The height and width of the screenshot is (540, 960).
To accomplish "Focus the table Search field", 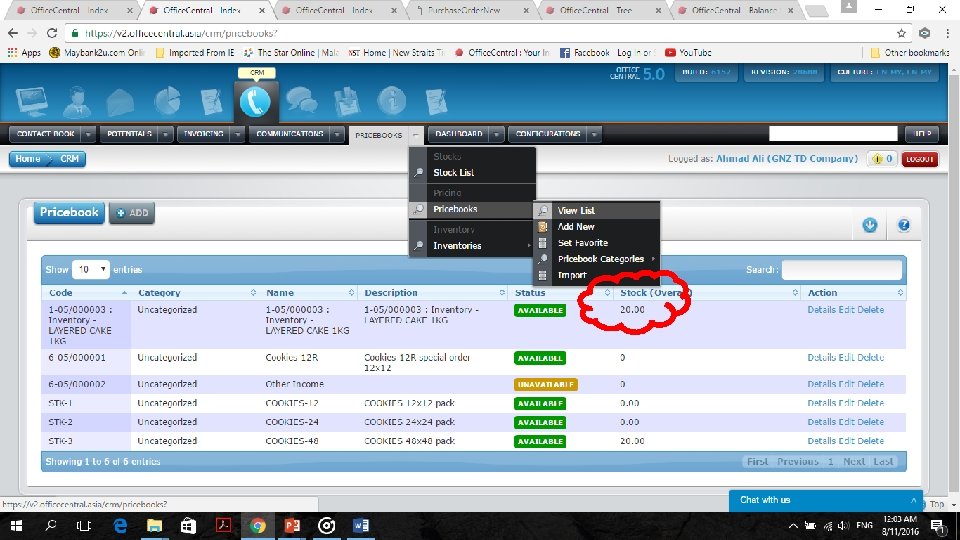I will coord(841,269).
